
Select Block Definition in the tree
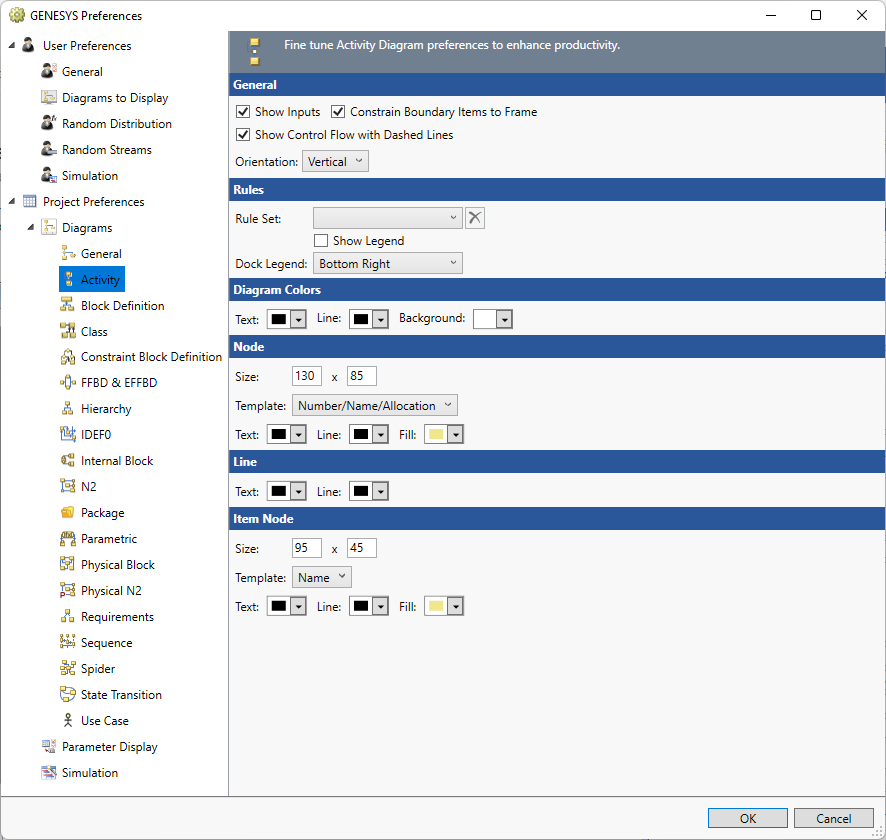pos(122,306)
